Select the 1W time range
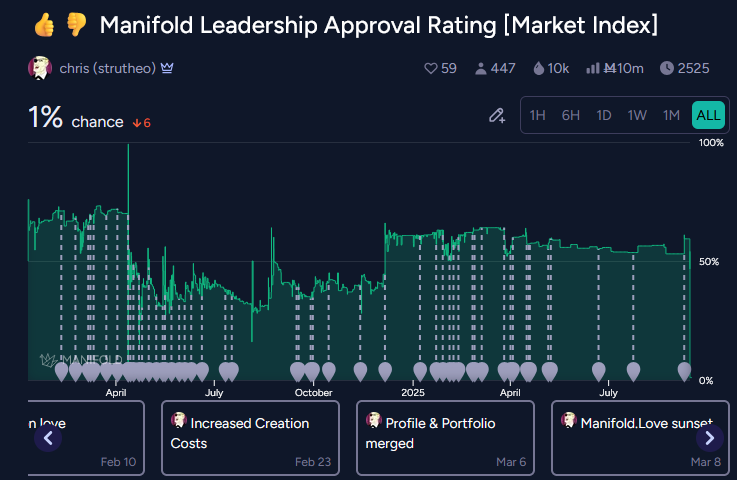 637,115
